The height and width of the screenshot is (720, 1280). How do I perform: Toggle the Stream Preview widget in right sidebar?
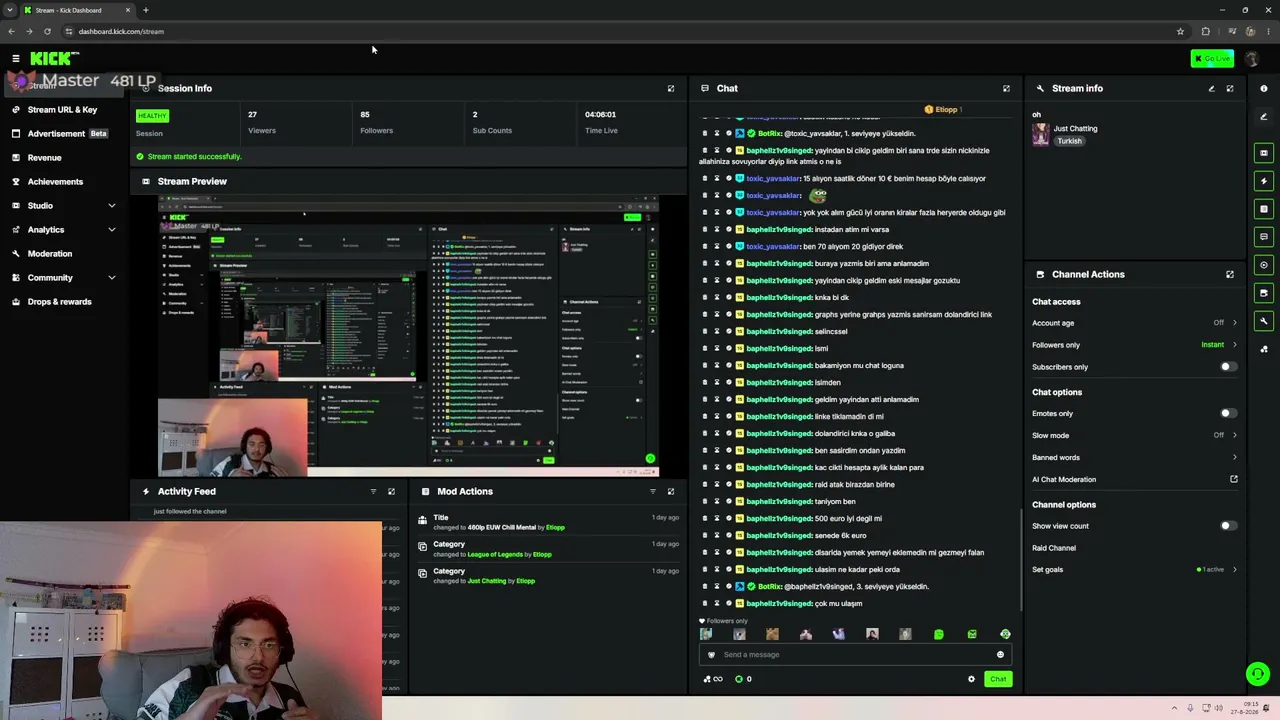(x=1264, y=153)
